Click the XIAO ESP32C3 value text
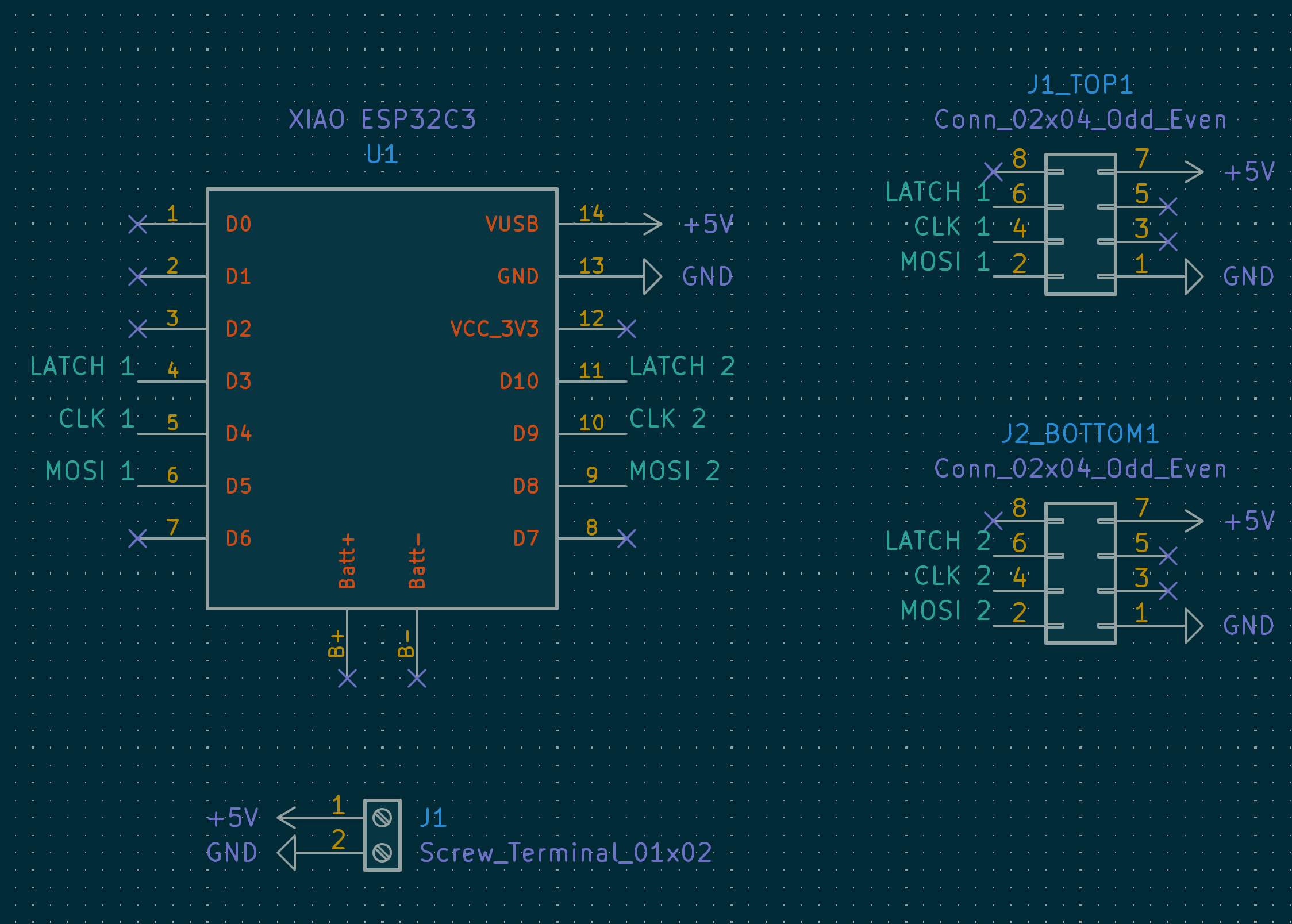The image size is (1292, 924). [382, 120]
